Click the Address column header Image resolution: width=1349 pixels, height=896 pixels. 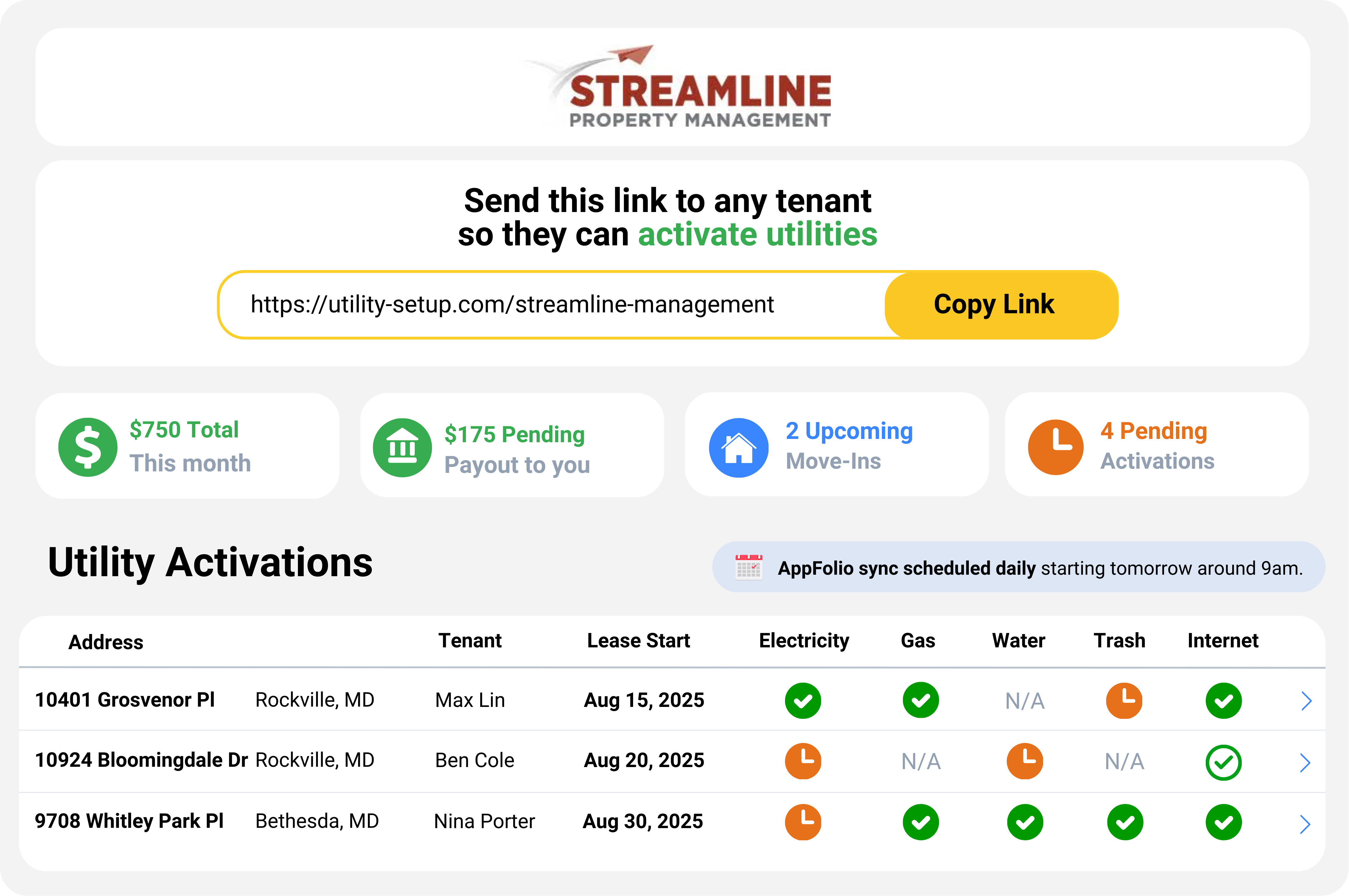click(106, 642)
